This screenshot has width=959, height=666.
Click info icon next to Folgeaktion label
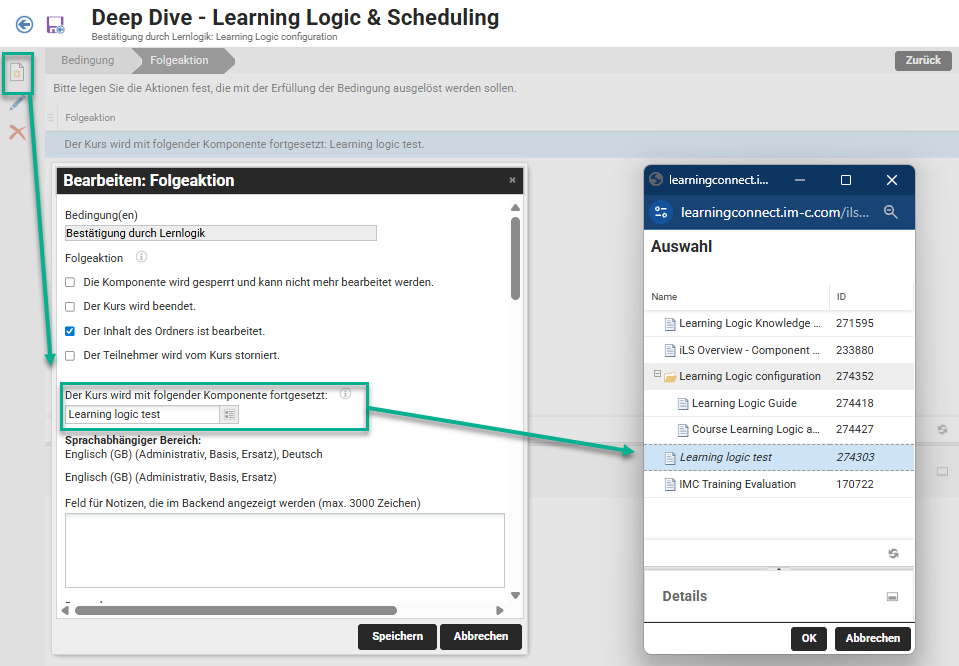[141, 258]
